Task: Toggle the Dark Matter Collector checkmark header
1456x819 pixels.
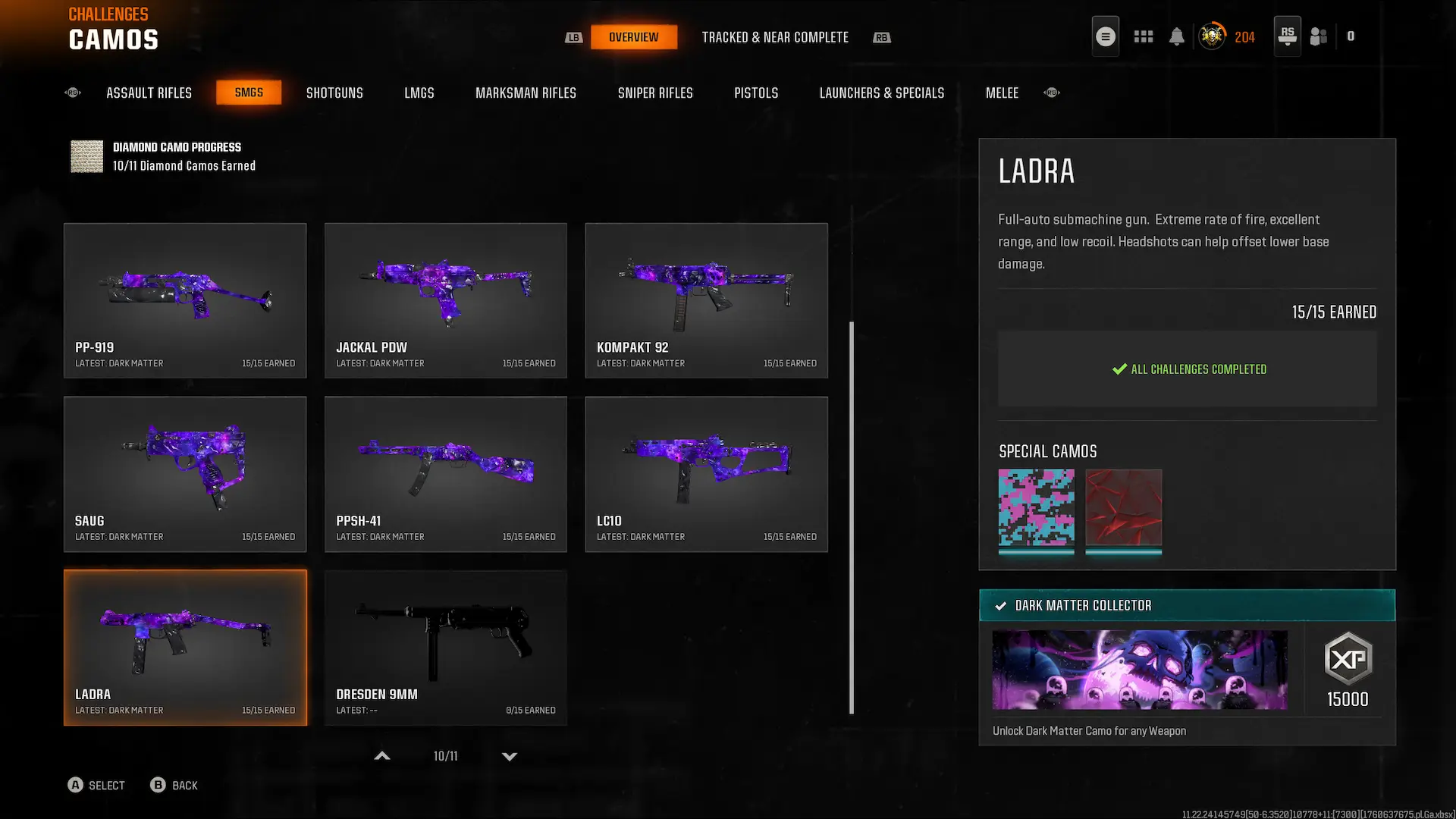Action: 1187,605
